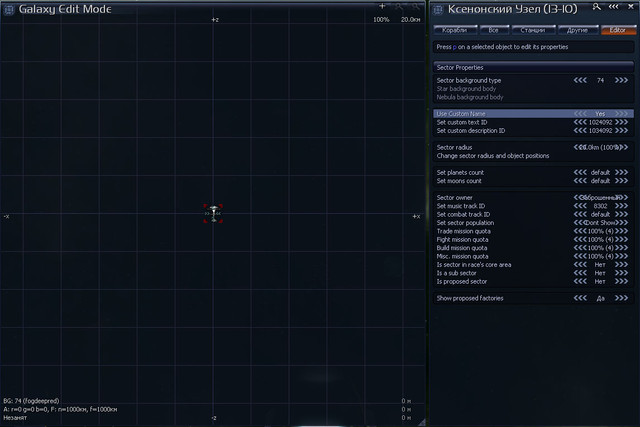This screenshot has width=640, height=427.
Task: Increase Set music track ID
Action: click(621, 206)
